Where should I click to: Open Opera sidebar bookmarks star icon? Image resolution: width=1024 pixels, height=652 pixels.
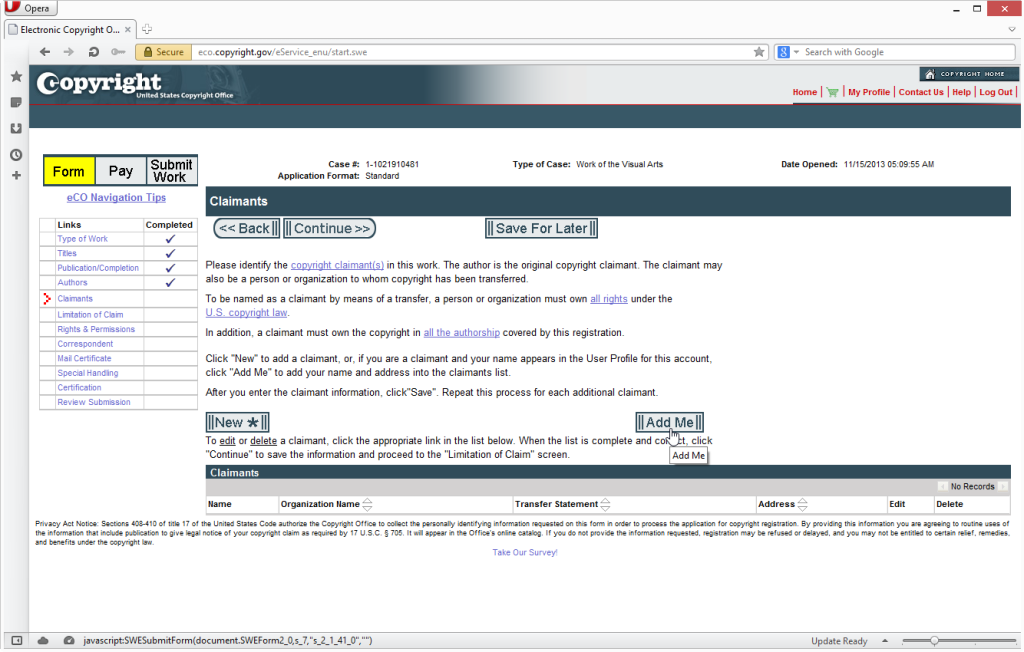pos(16,76)
